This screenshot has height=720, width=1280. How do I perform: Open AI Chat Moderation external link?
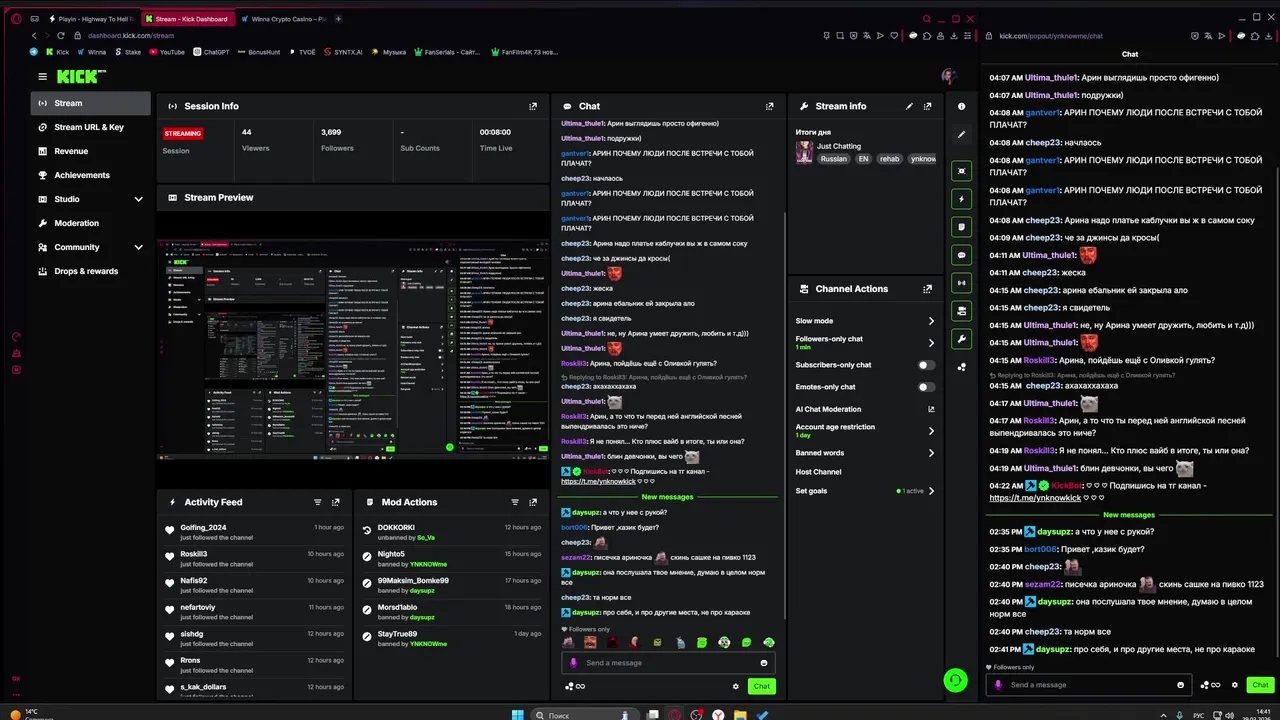[x=931, y=409]
